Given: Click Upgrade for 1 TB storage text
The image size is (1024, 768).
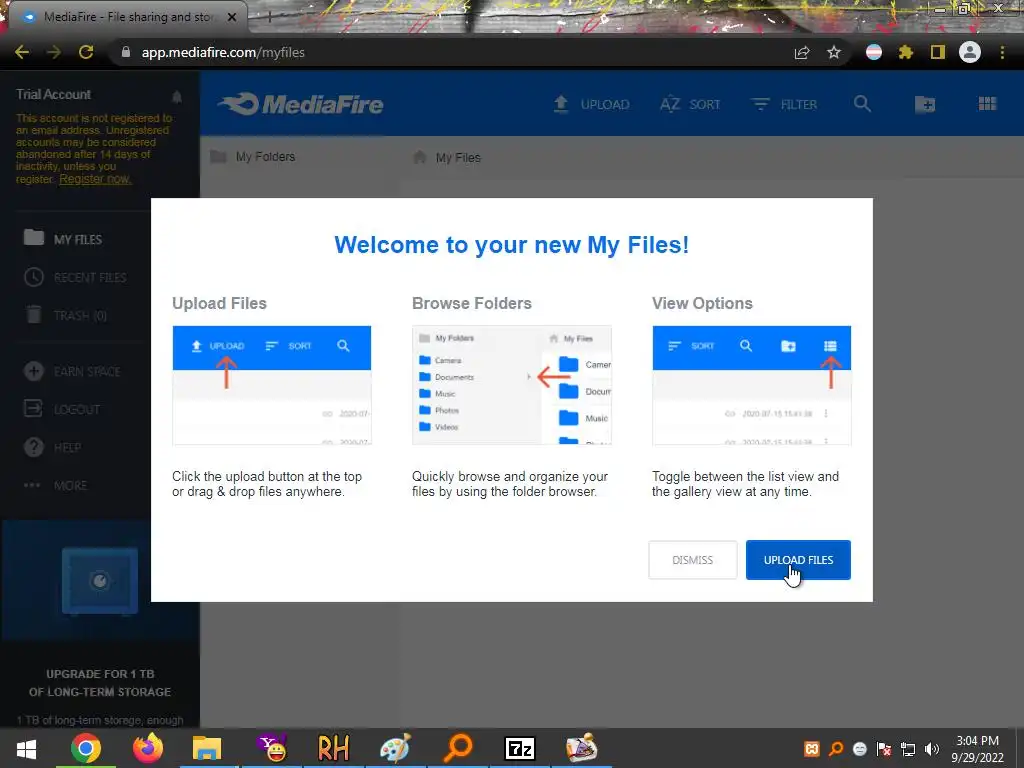Looking at the screenshot, I should point(100,682).
